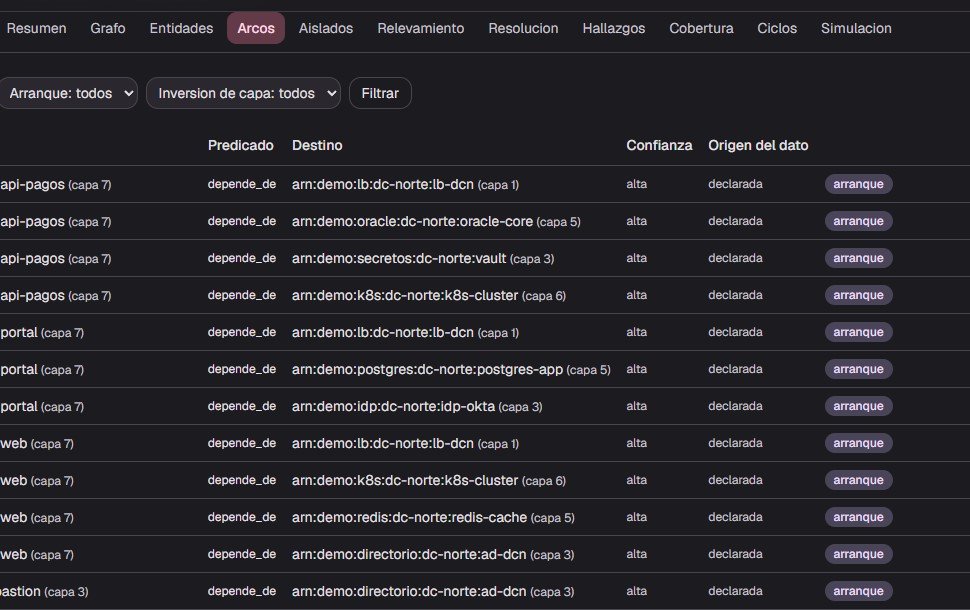Open the 'Arranque: todos' dropdown

[x=68, y=93]
